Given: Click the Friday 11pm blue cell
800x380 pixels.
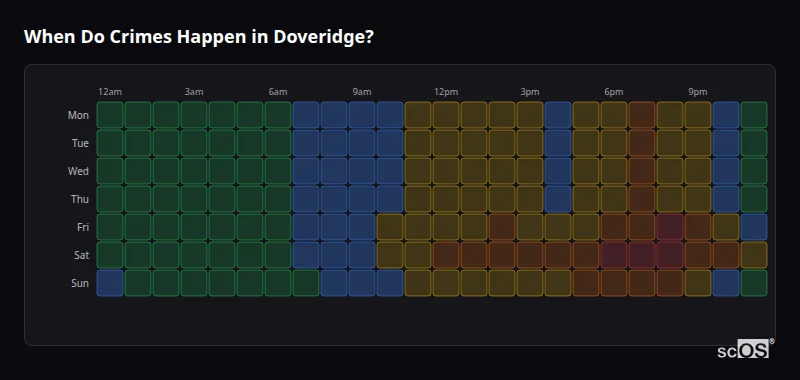Looking at the screenshot, I should (x=754, y=227).
